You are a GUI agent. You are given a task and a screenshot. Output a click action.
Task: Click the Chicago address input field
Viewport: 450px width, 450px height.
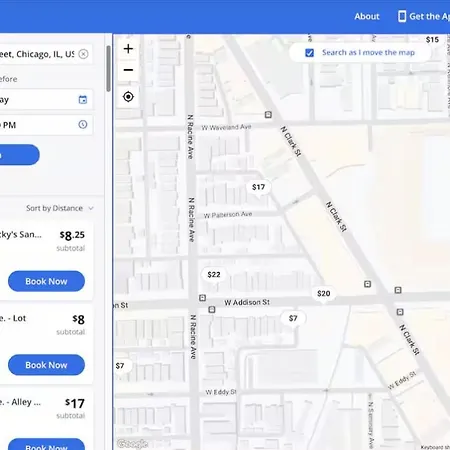(x=46, y=54)
